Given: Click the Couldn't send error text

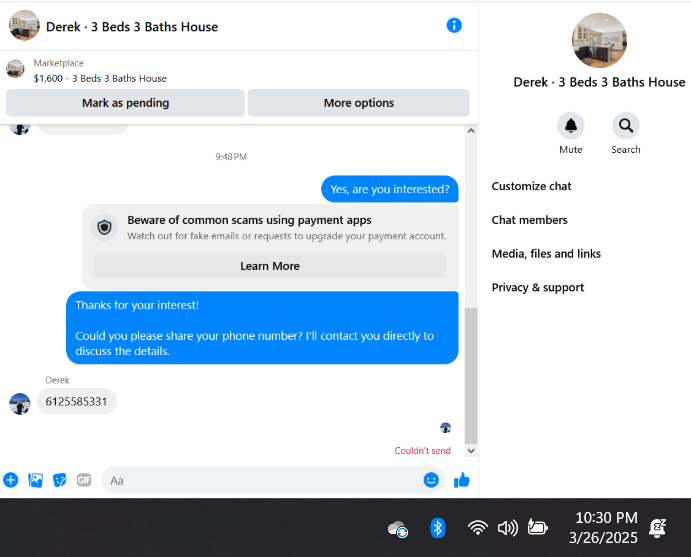Looking at the screenshot, I should pyautogui.click(x=422, y=450).
